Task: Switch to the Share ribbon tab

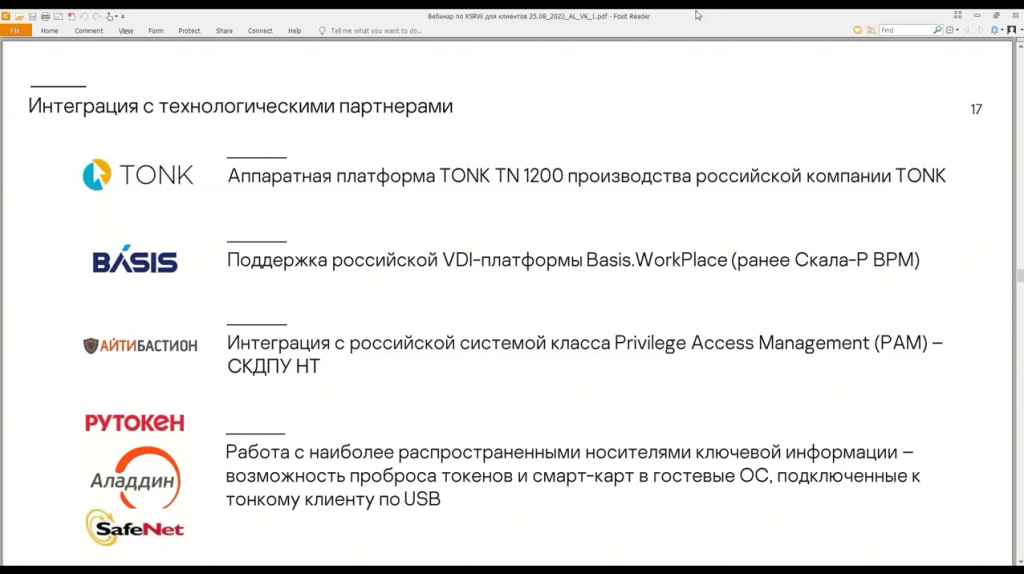Action: [224, 31]
